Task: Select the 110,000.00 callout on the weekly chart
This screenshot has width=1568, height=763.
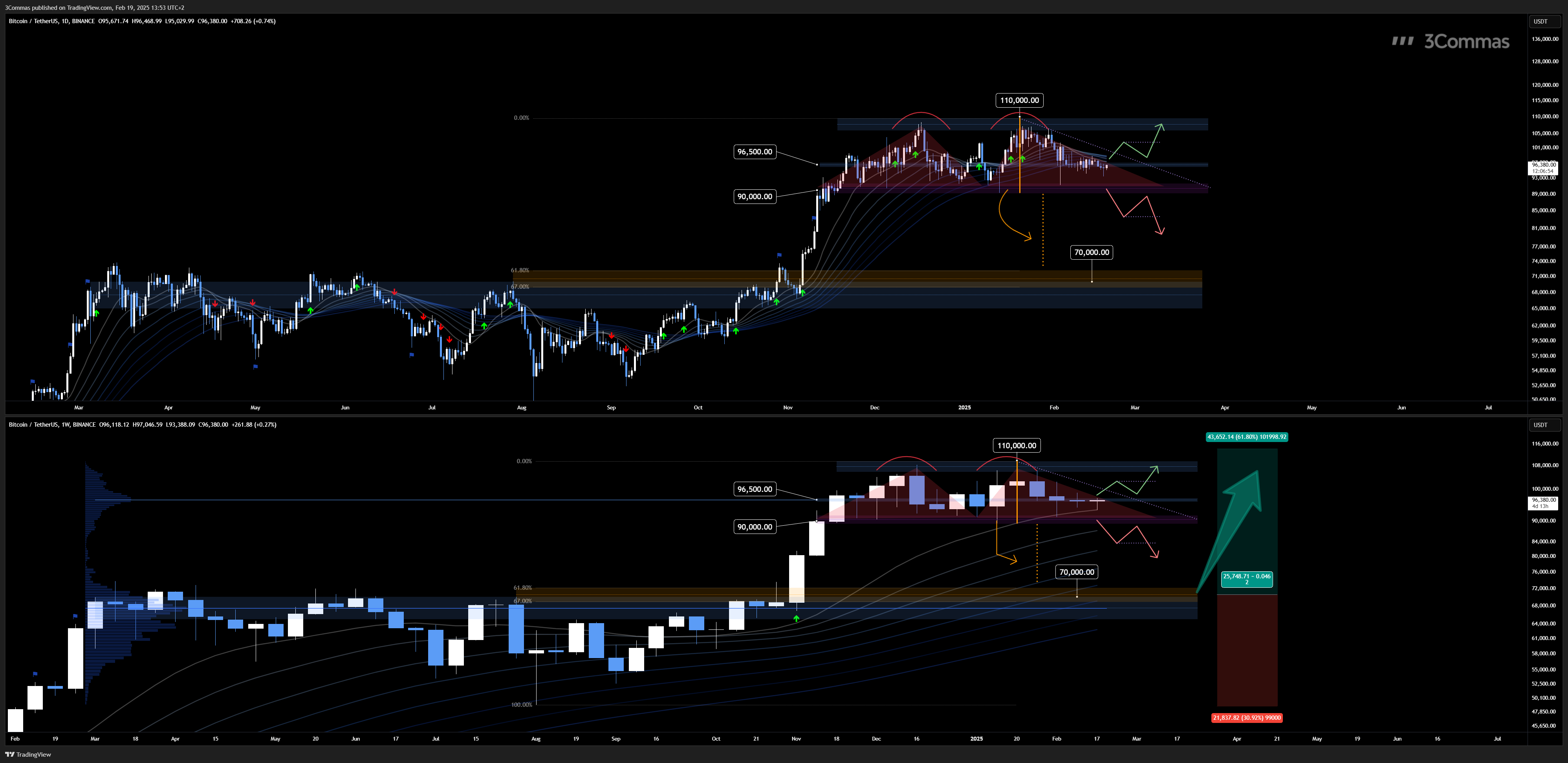Action: [1017, 446]
